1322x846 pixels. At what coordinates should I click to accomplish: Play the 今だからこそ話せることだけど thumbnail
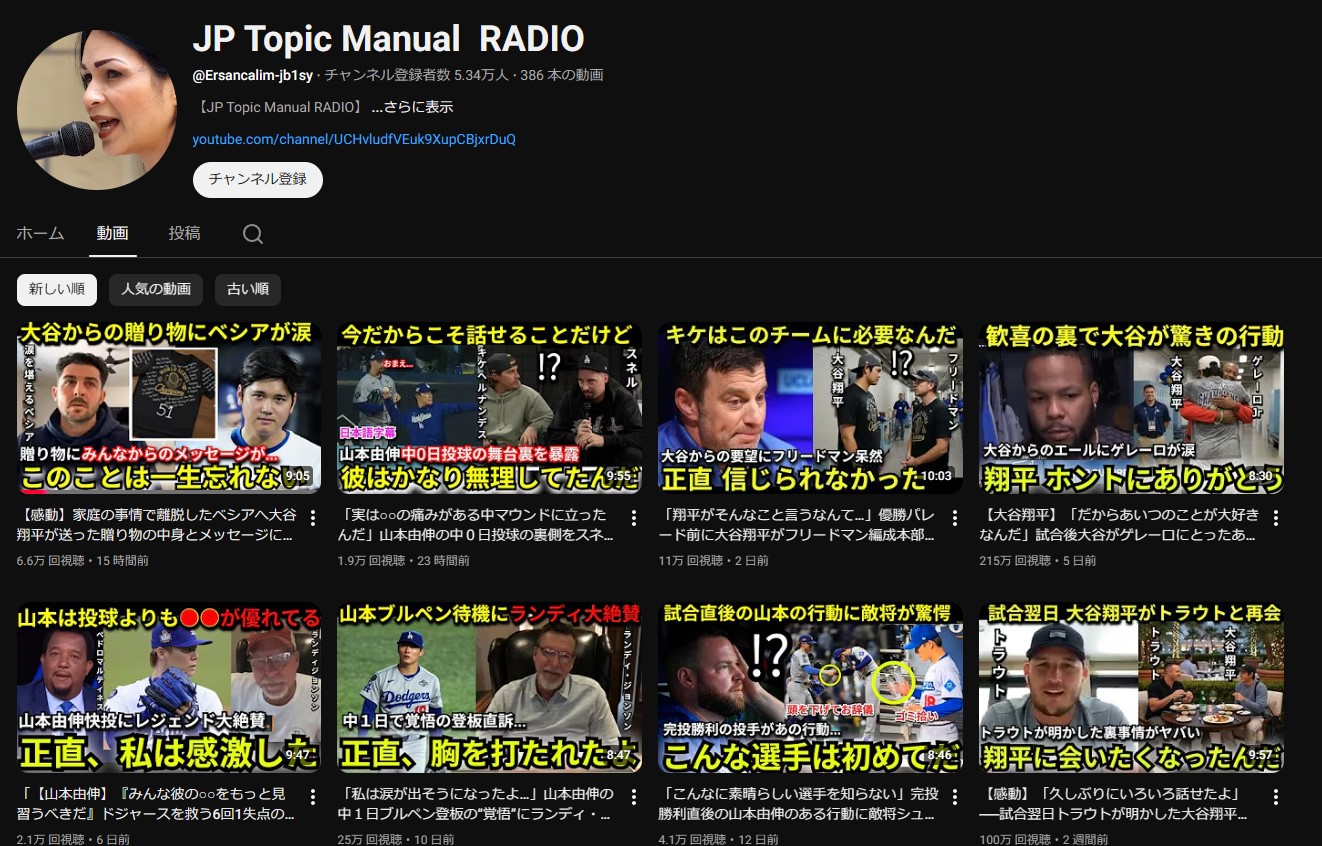(x=490, y=408)
